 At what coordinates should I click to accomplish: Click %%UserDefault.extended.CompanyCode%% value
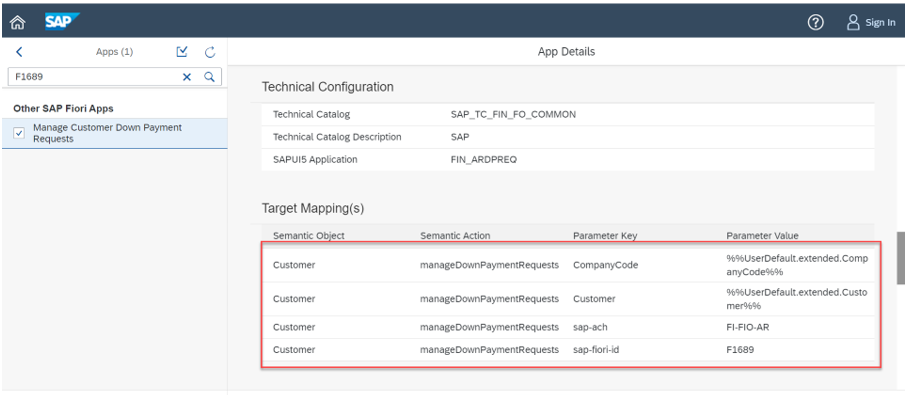tap(797, 265)
